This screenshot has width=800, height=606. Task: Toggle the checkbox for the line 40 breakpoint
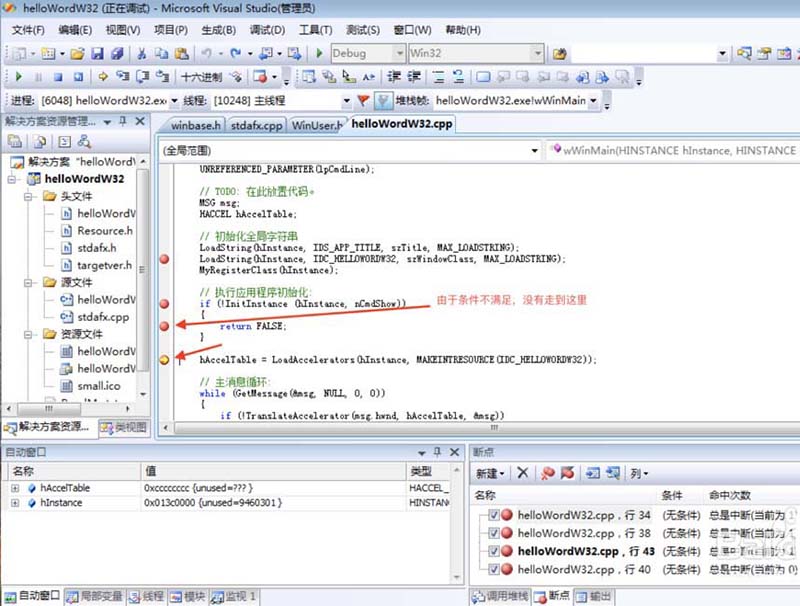(x=492, y=569)
